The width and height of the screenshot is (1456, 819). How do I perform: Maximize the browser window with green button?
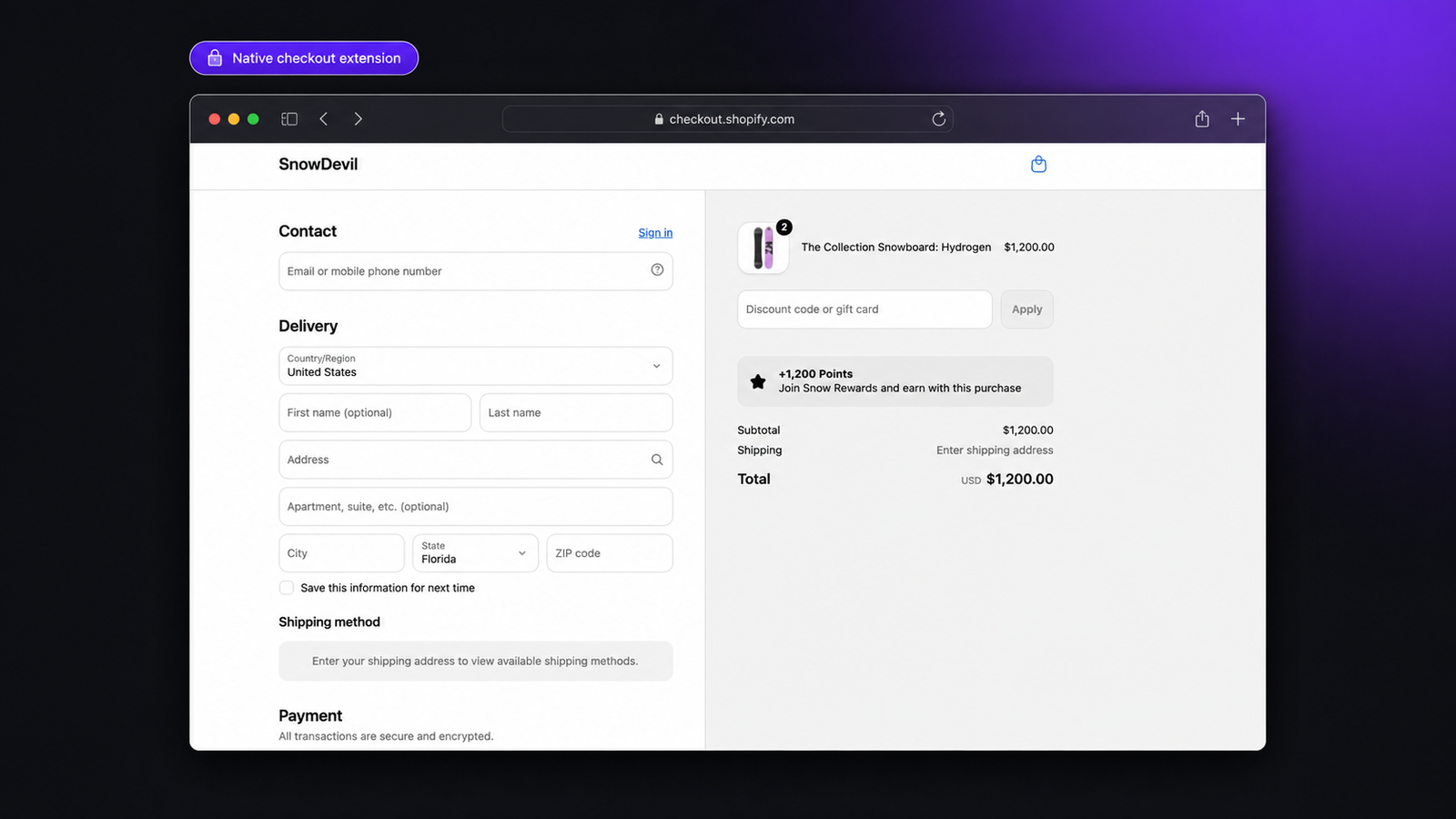coord(253,119)
